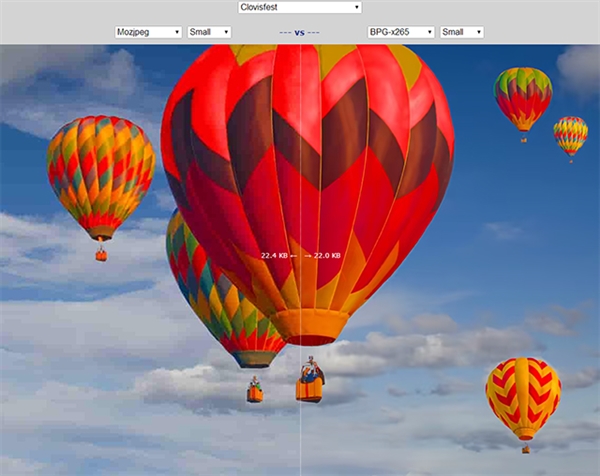This screenshot has width=600, height=476.
Task: Open the Small size dropdown beside Mozjpeg
Action: 209,32
